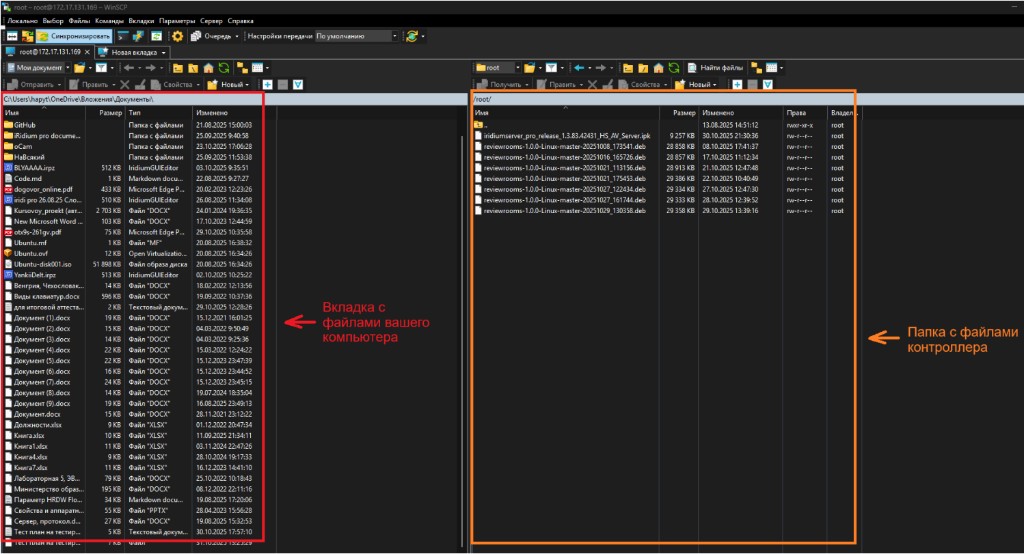Click the filter icon in local panel toolbar

tap(101, 68)
